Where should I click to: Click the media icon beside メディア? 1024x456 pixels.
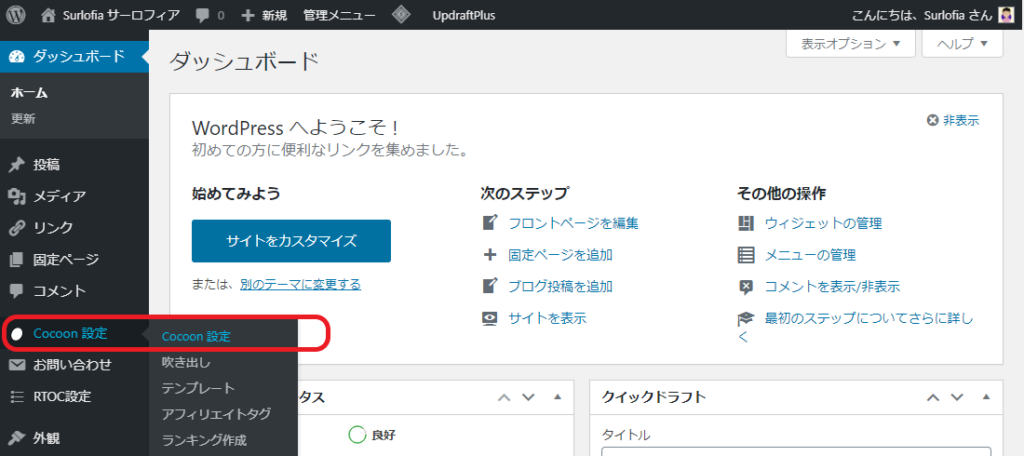pos(17,197)
